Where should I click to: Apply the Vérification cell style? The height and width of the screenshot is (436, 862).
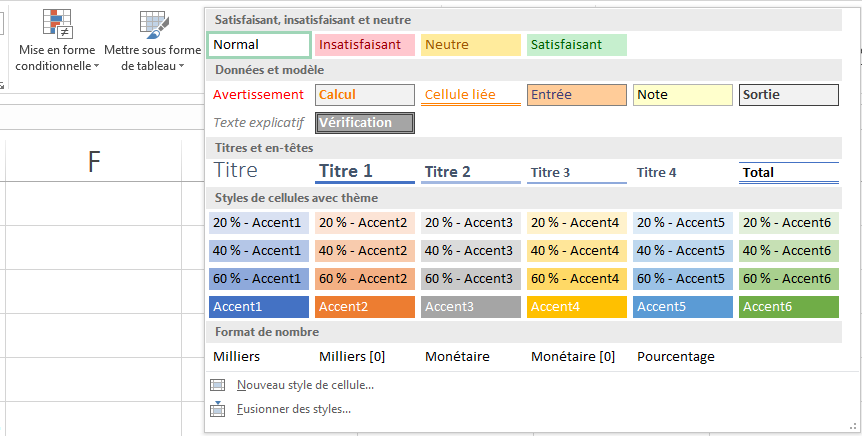[x=365, y=123]
